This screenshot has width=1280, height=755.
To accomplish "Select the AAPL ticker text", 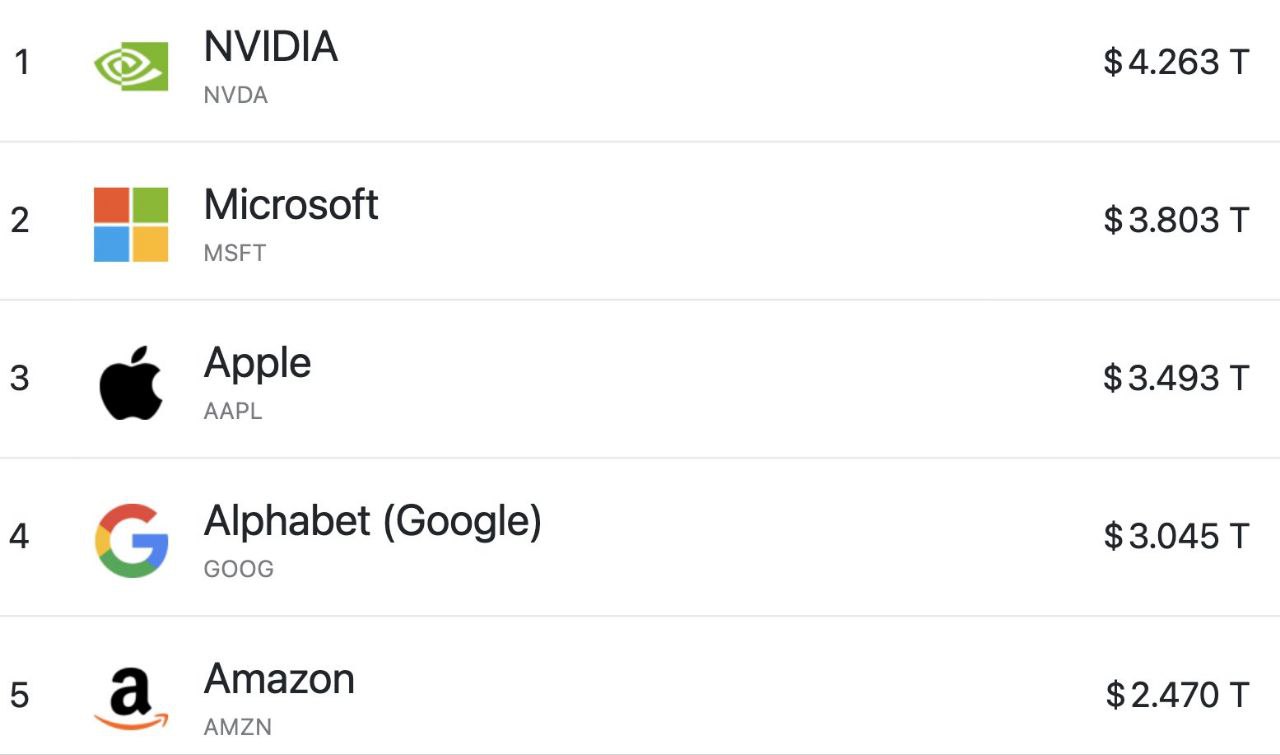I will (x=233, y=411).
